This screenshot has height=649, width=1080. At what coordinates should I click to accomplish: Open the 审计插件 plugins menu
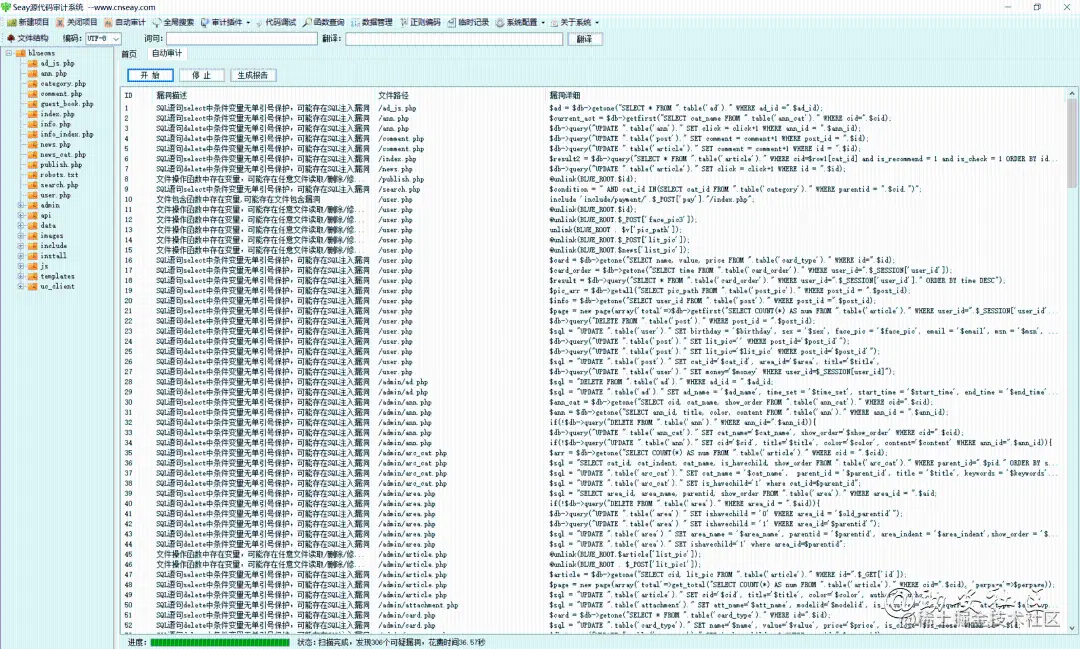click(x=225, y=22)
